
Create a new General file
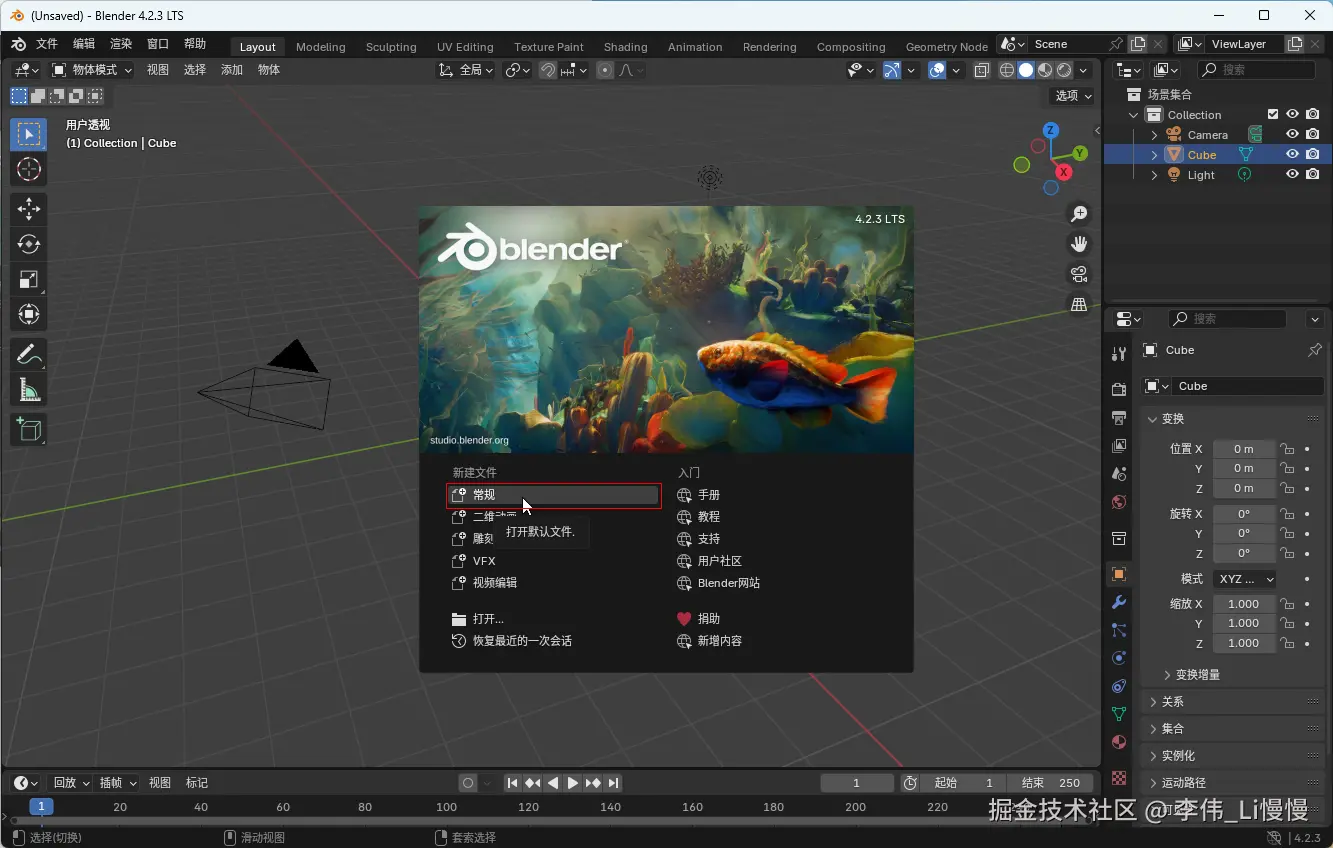click(554, 495)
